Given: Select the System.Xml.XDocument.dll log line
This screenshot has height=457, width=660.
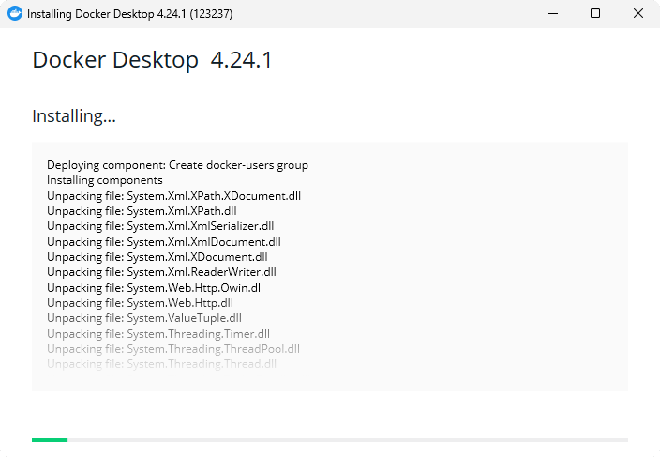Looking at the screenshot, I should (157, 257).
